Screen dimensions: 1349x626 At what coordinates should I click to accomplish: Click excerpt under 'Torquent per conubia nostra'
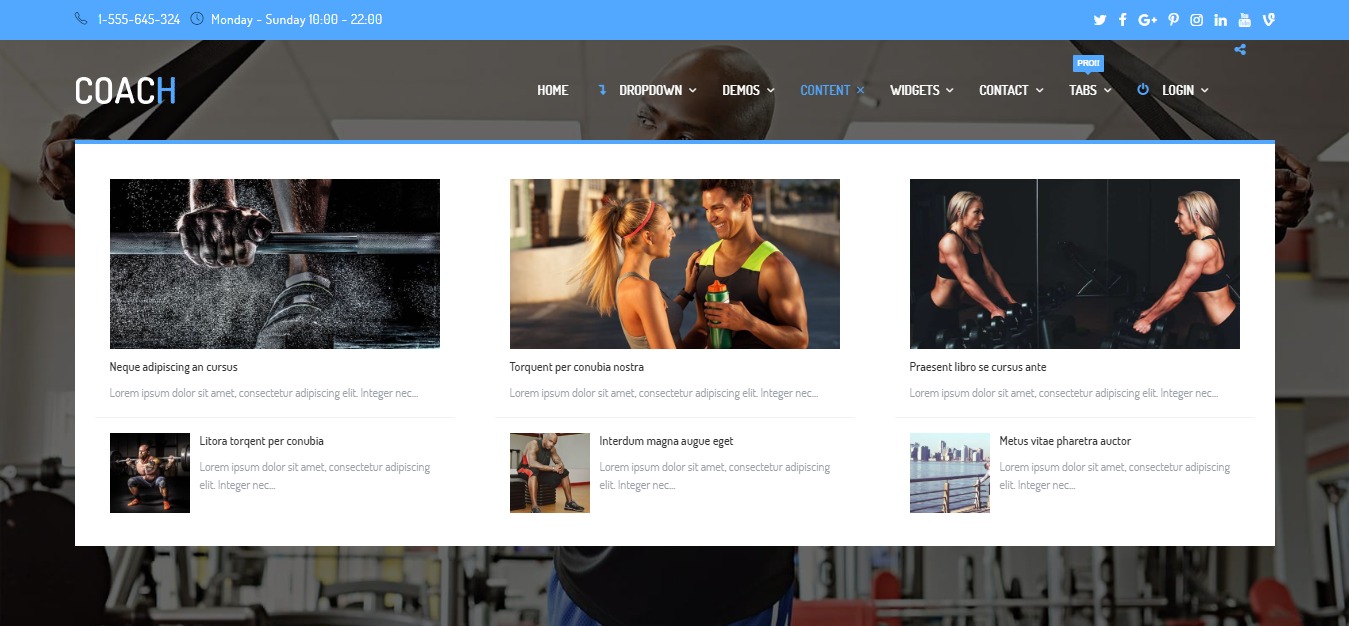tap(664, 393)
